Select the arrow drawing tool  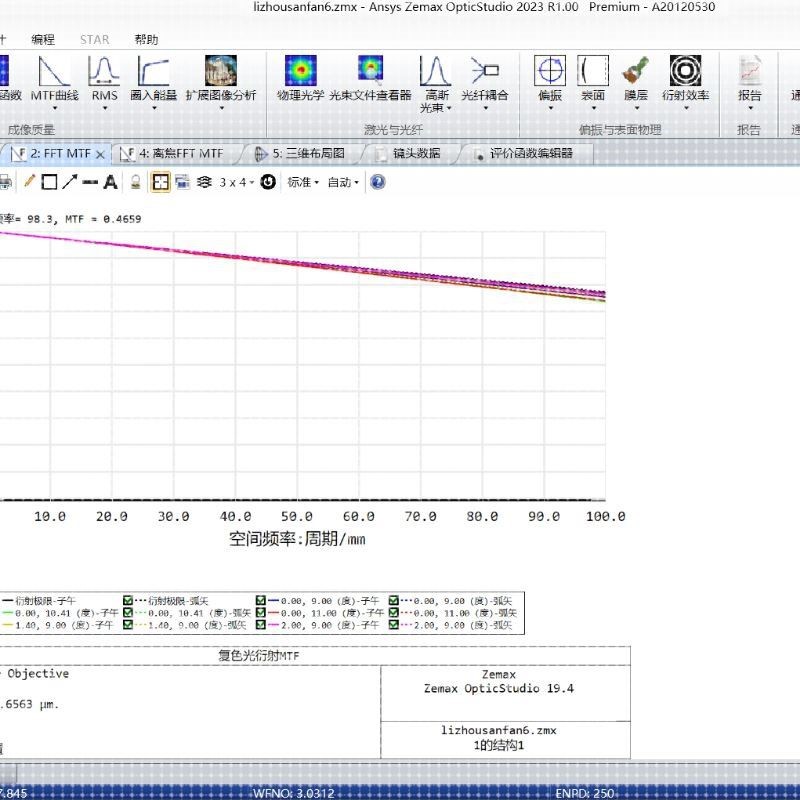point(69,182)
